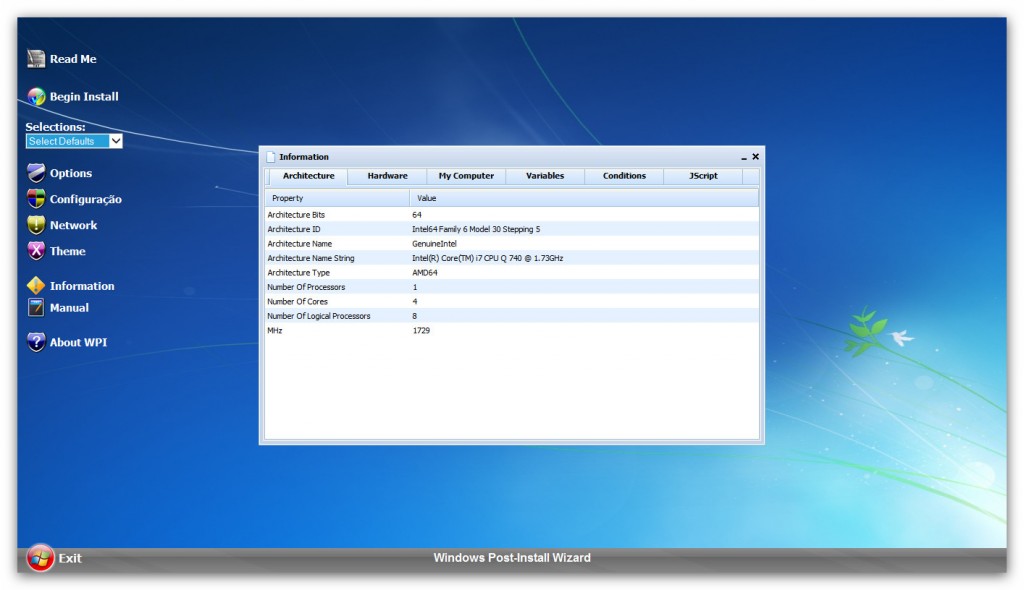The width and height of the screenshot is (1024, 590).
Task: Click the About WPI question mark icon
Action: point(36,342)
